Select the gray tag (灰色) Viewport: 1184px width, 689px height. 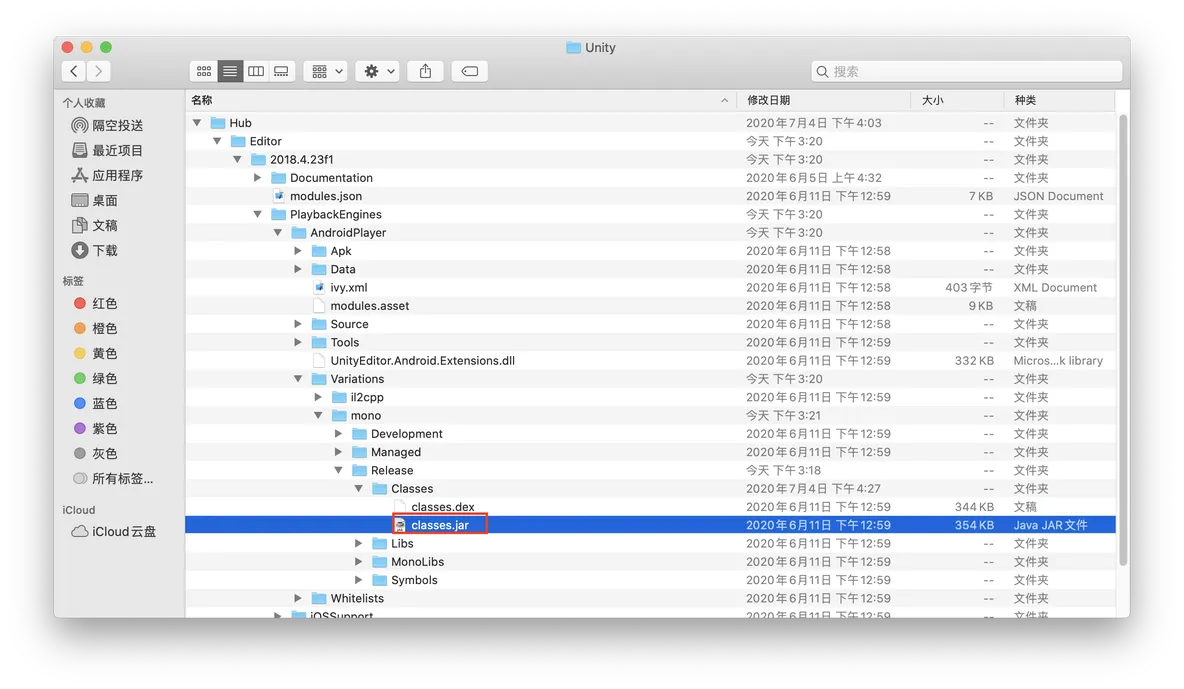[x=95, y=453]
